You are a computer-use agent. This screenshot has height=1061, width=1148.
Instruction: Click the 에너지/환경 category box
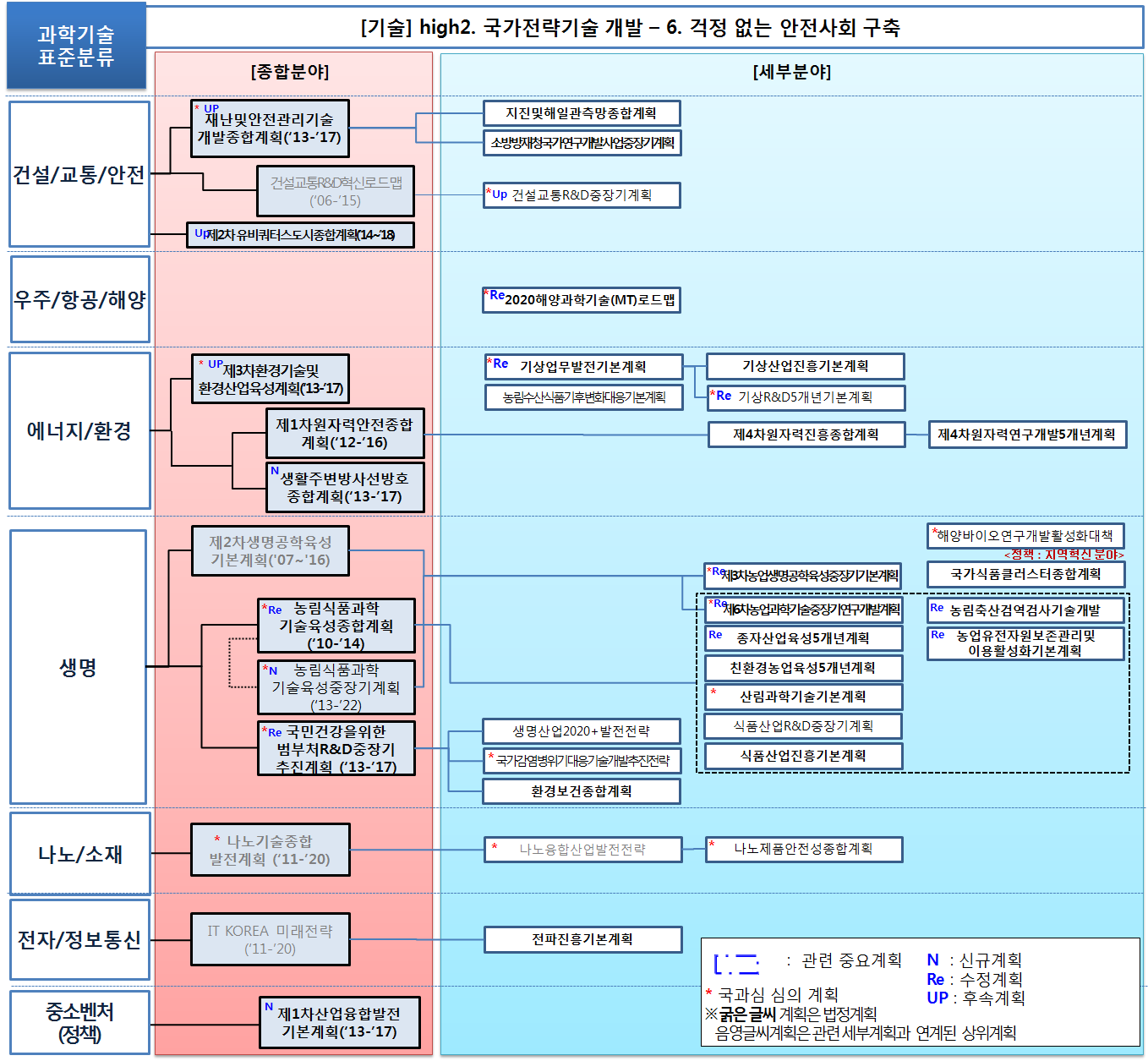(79, 430)
